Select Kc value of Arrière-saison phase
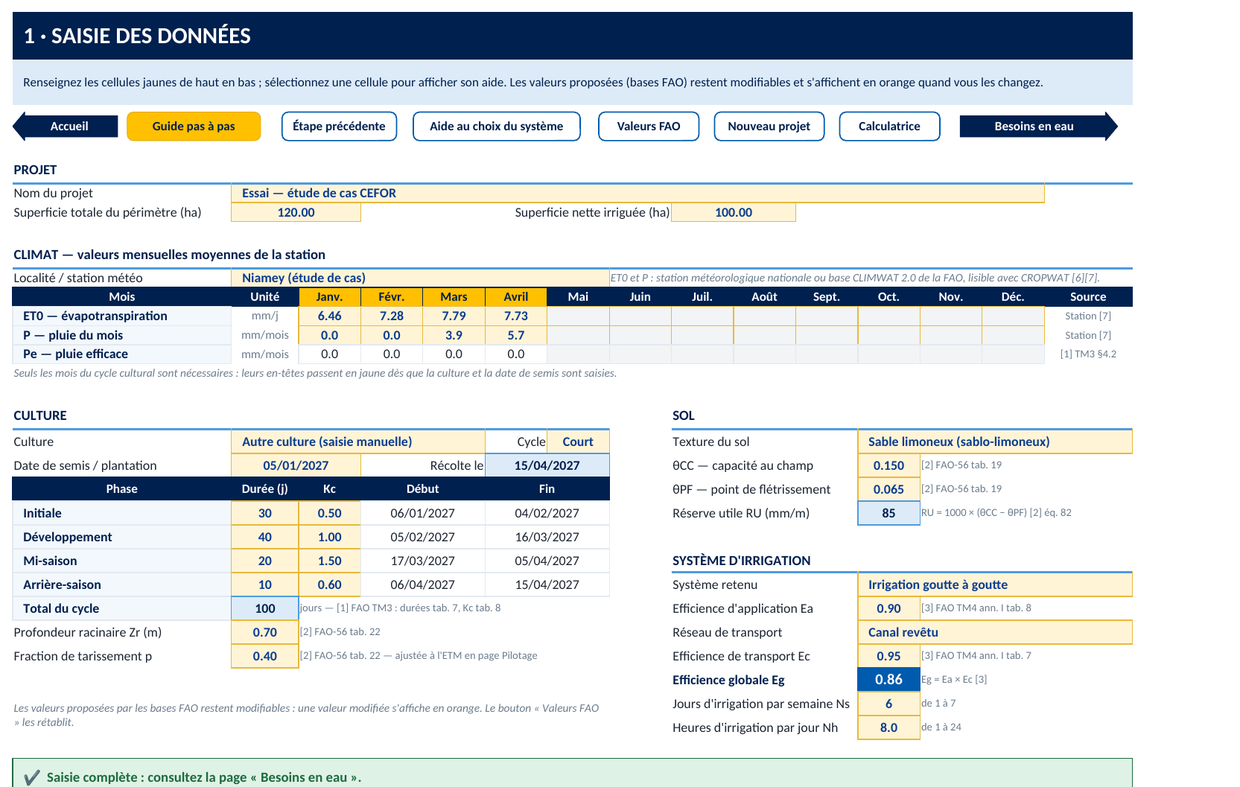 [329, 585]
